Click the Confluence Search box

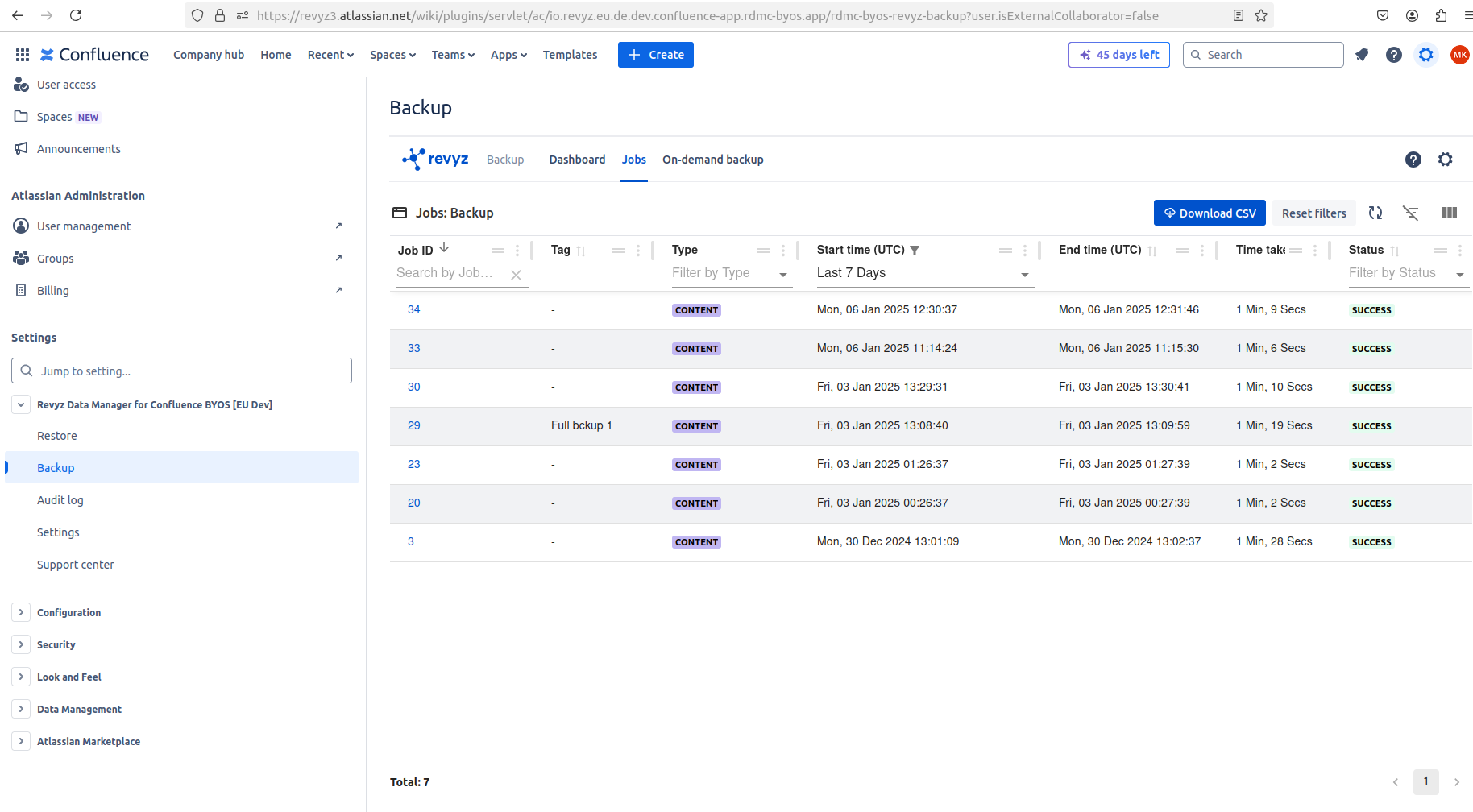tap(1263, 55)
